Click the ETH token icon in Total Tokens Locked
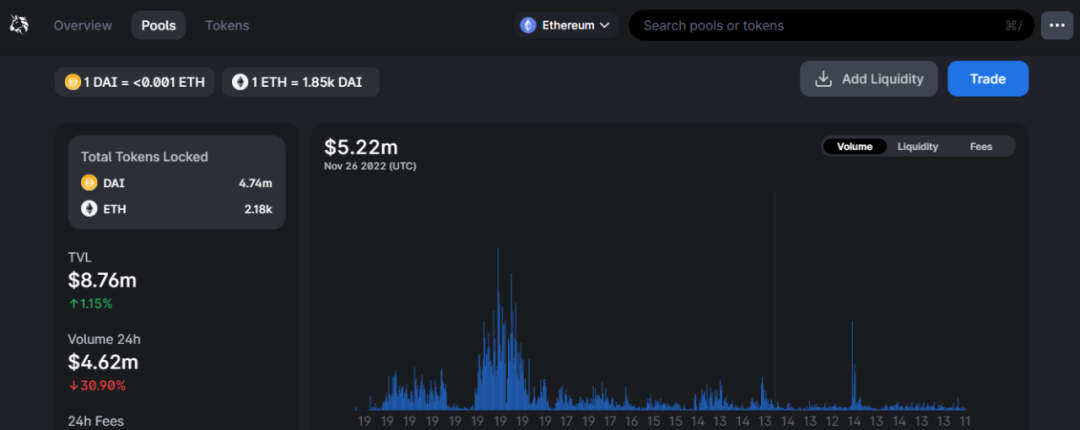The width and height of the screenshot is (1080, 430). pos(89,209)
